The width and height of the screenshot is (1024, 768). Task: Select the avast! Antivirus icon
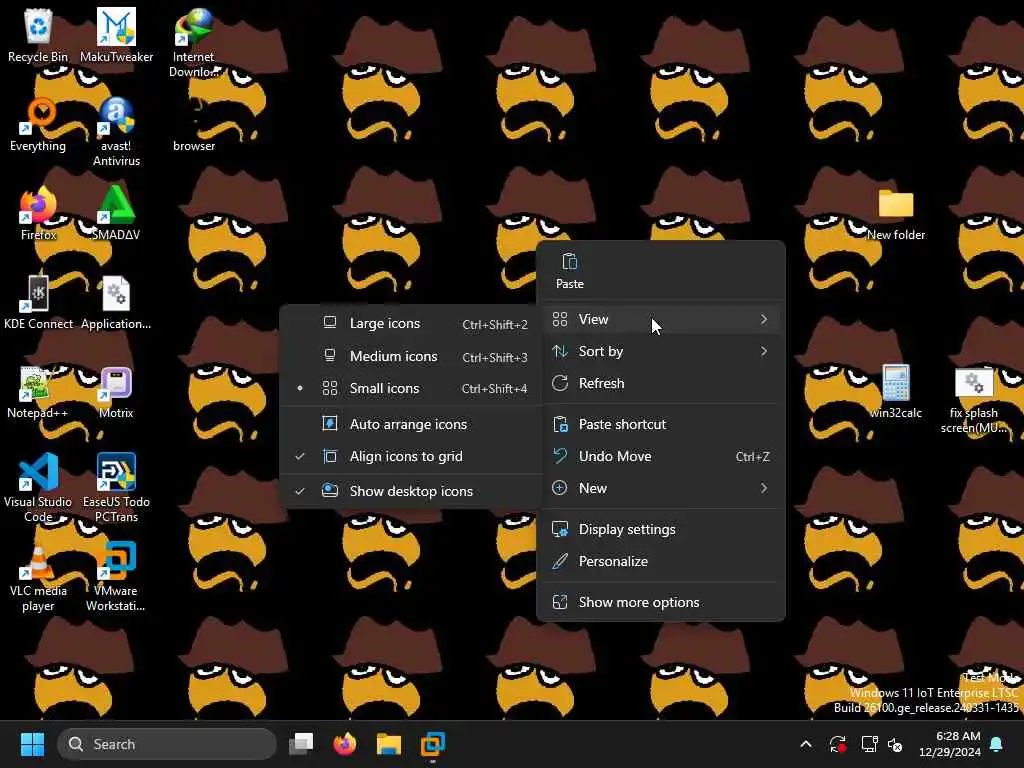point(116,132)
